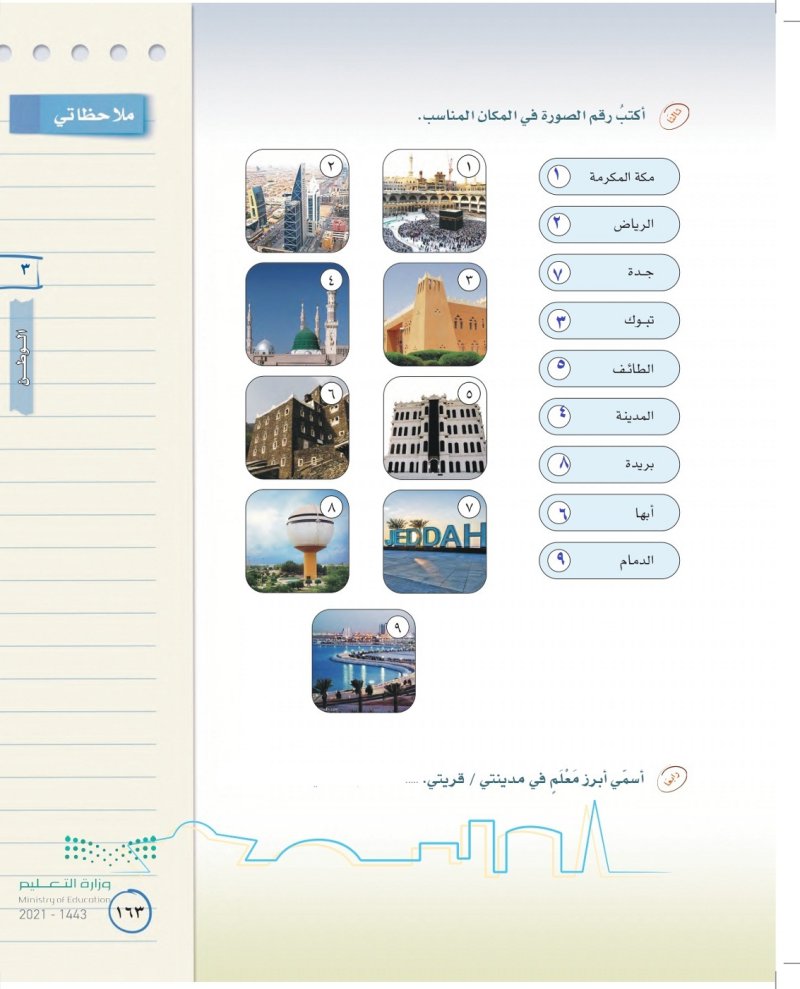Select the orange fort photo numbered 3
Image resolution: width=800 pixels, height=989 pixels.
point(435,315)
